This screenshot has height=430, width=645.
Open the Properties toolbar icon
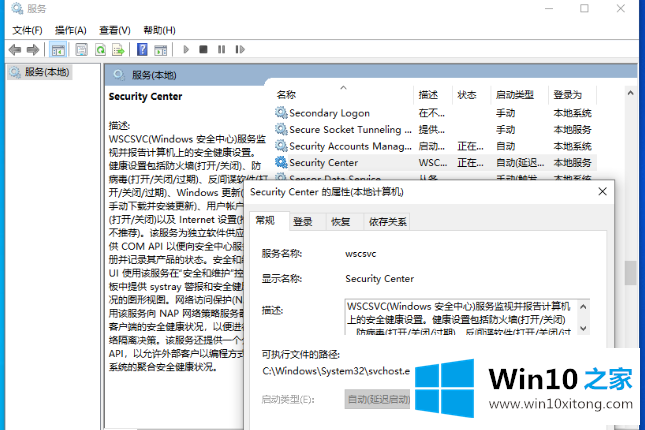tap(81, 50)
